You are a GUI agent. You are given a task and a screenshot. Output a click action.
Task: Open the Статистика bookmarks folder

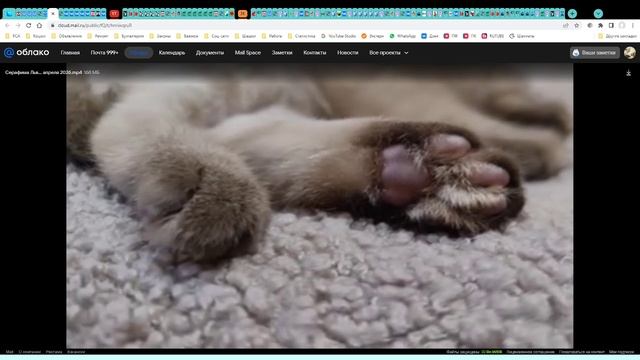pos(302,36)
